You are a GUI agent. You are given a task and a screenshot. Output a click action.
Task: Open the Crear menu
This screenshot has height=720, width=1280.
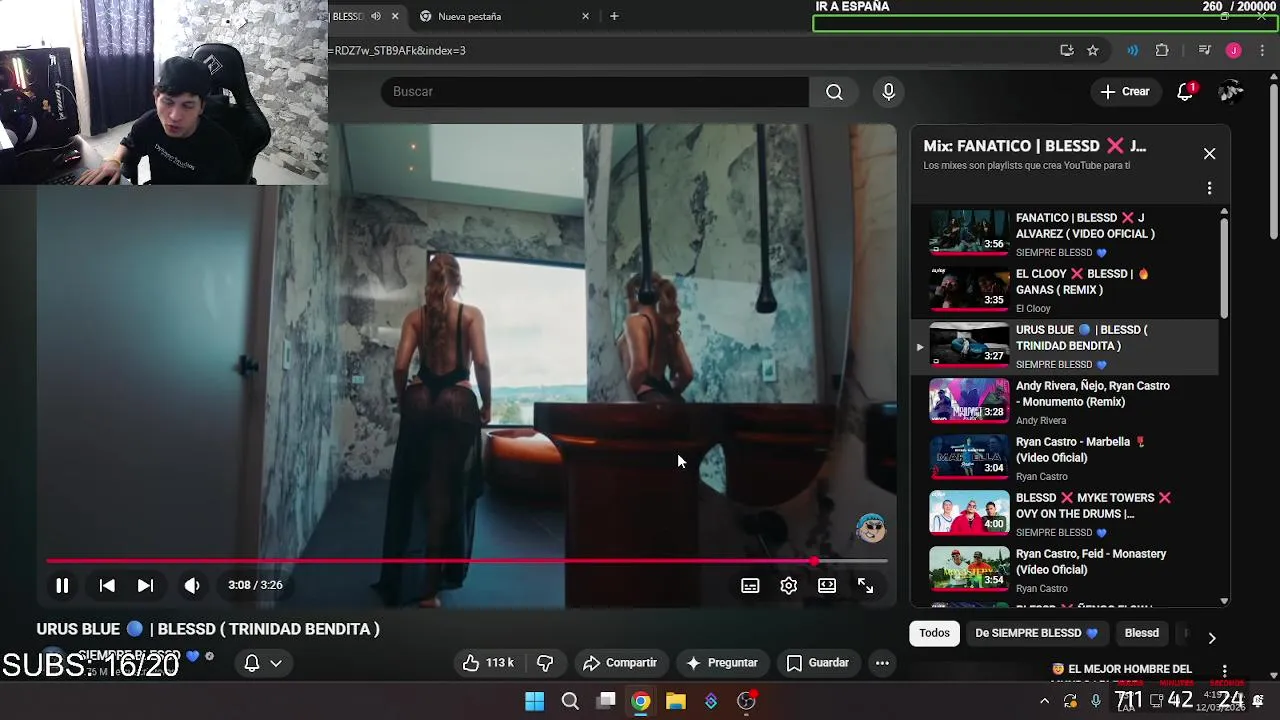(1125, 92)
